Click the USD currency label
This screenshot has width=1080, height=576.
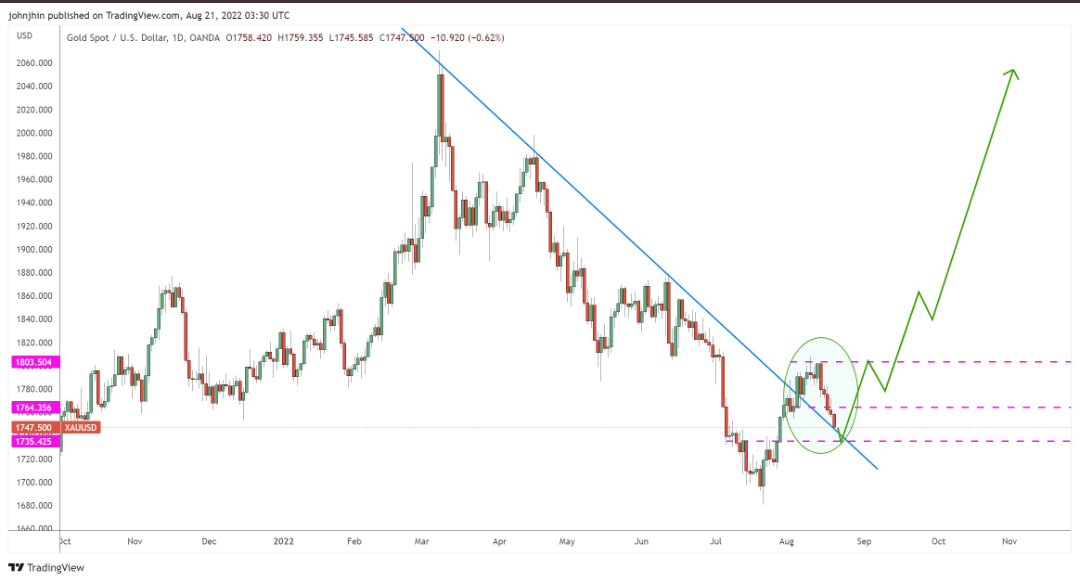tap(25, 37)
